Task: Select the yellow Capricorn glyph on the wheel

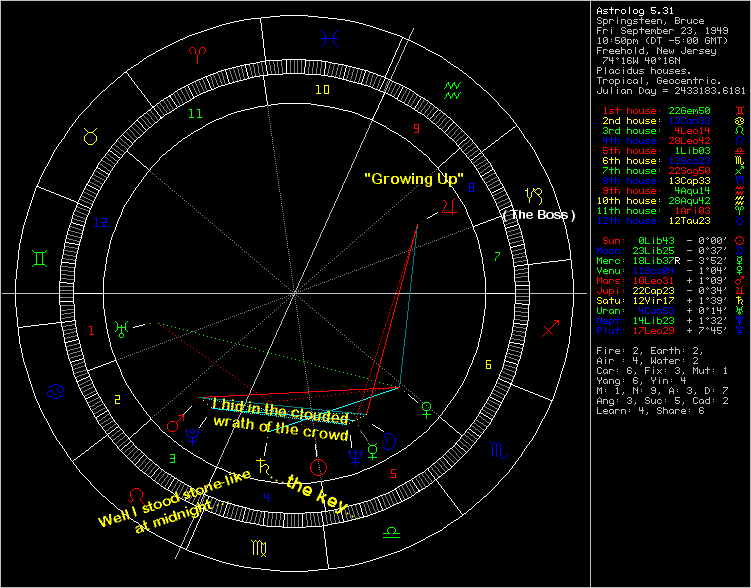Action: 534,195
